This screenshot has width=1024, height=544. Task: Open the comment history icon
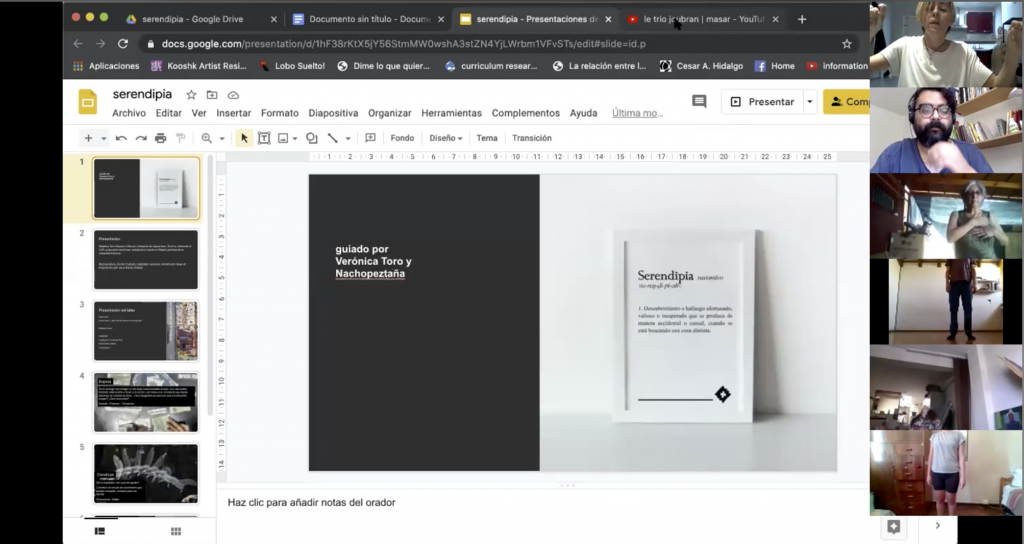[699, 101]
